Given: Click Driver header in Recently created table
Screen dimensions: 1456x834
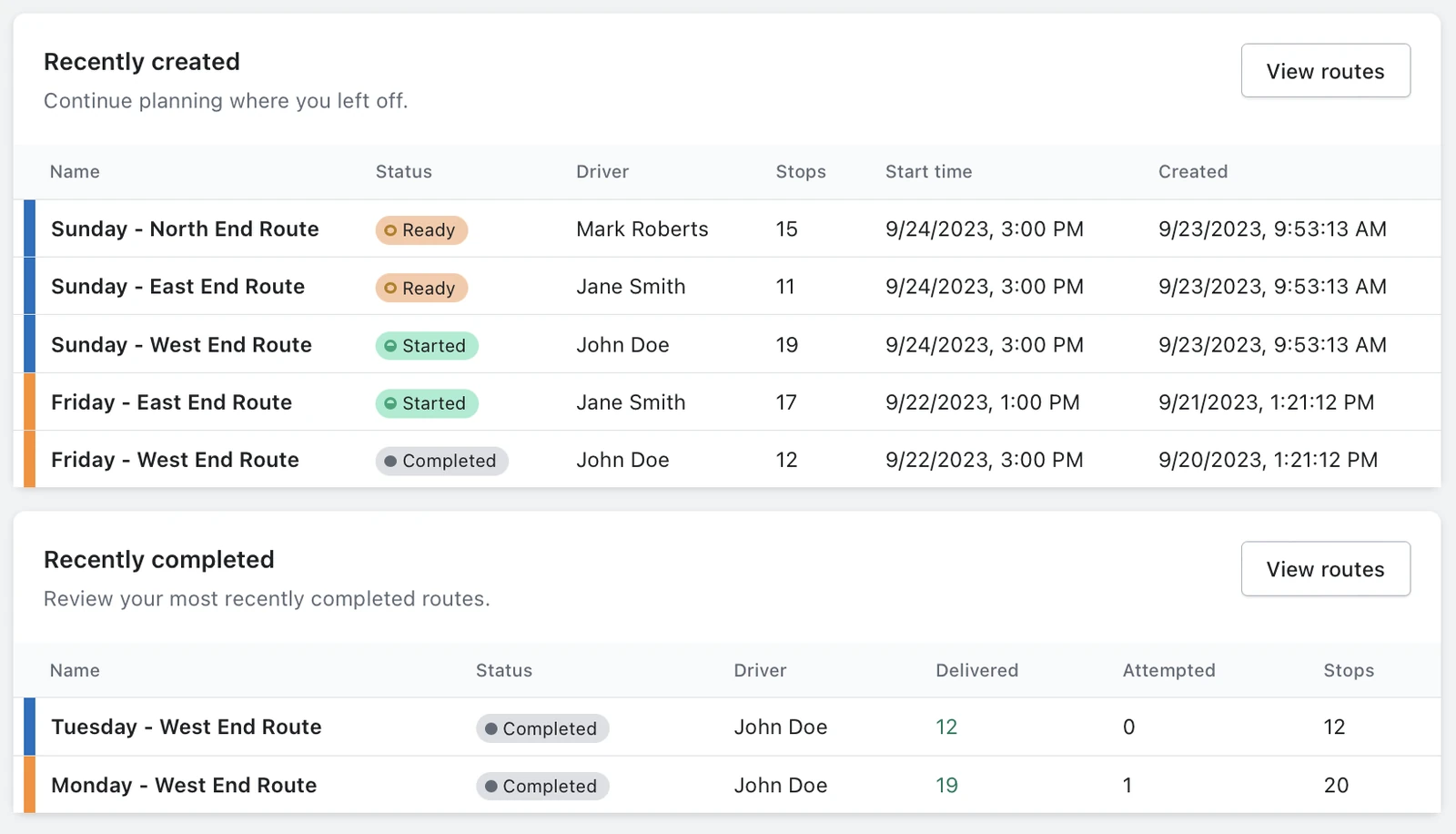Looking at the screenshot, I should pyautogui.click(x=602, y=171).
